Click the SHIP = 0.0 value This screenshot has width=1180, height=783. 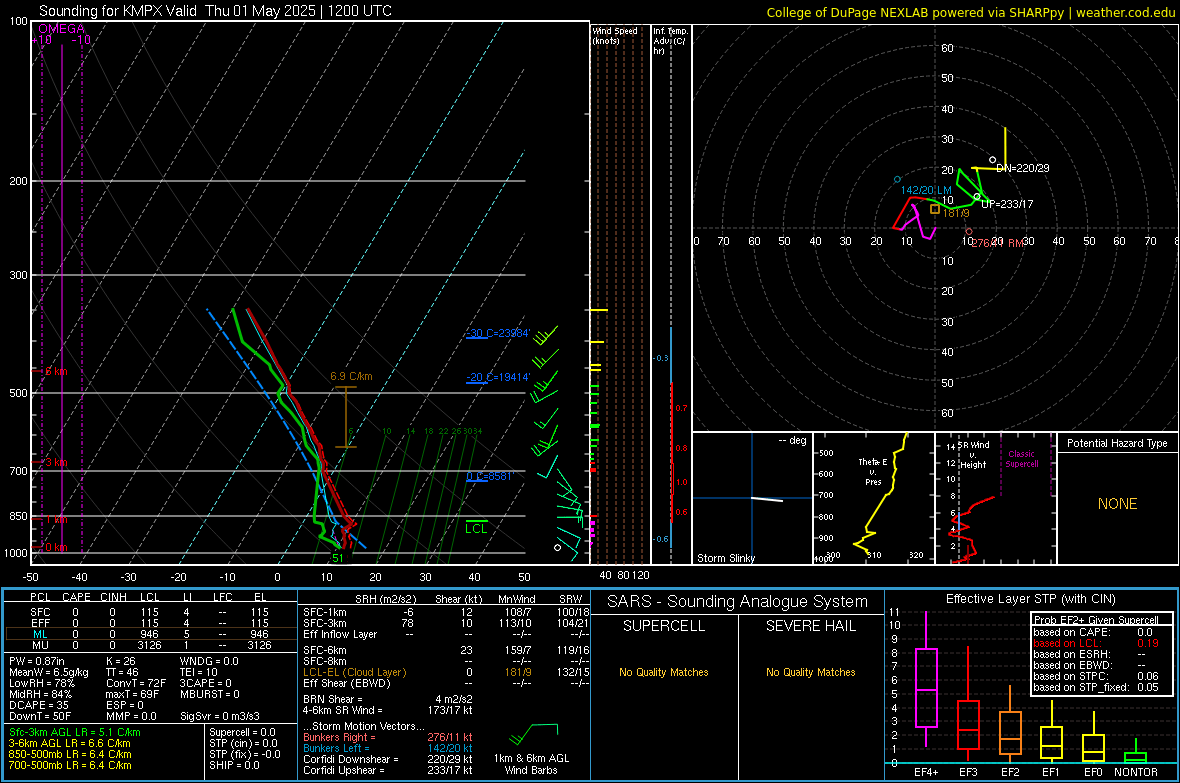click(234, 765)
